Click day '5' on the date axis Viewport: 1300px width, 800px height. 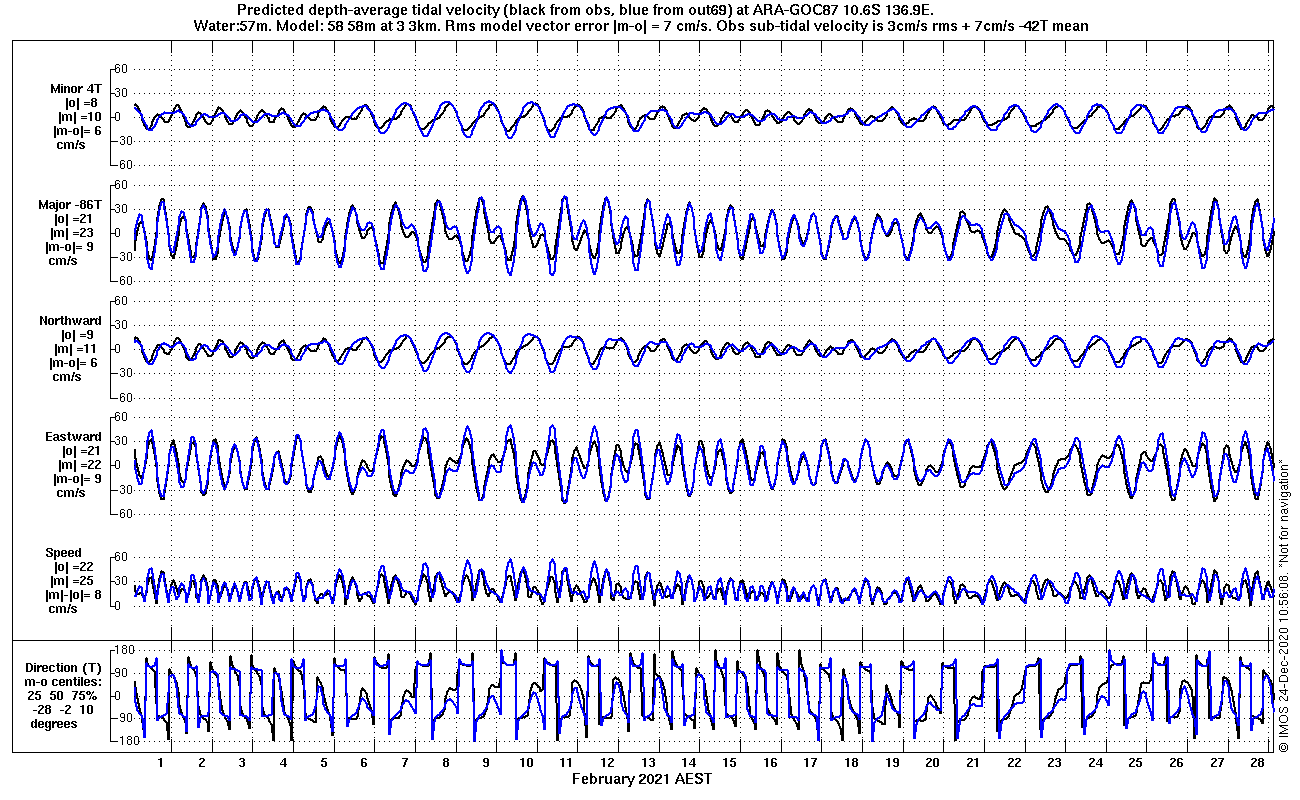[323, 763]
